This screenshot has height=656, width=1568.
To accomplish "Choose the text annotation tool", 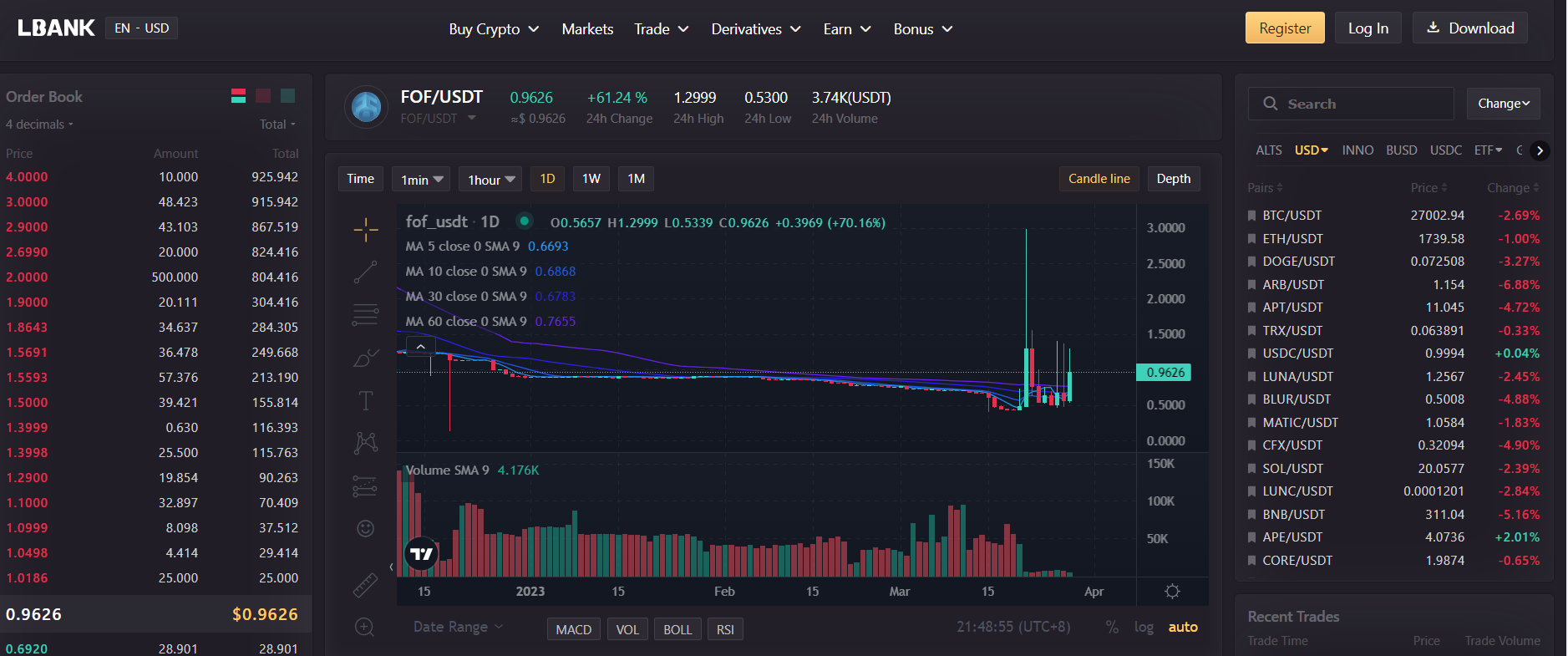I will [x=365, y=400].
